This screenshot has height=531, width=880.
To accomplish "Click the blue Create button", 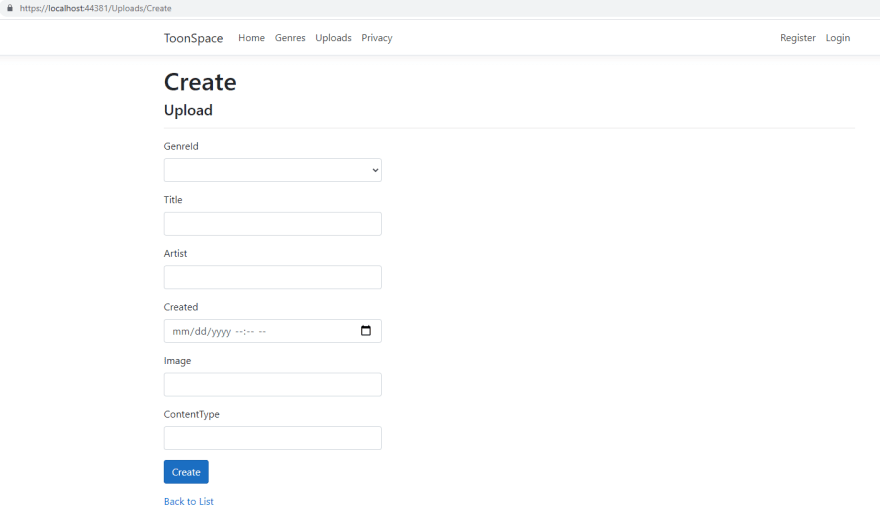I will pos(186,472).
